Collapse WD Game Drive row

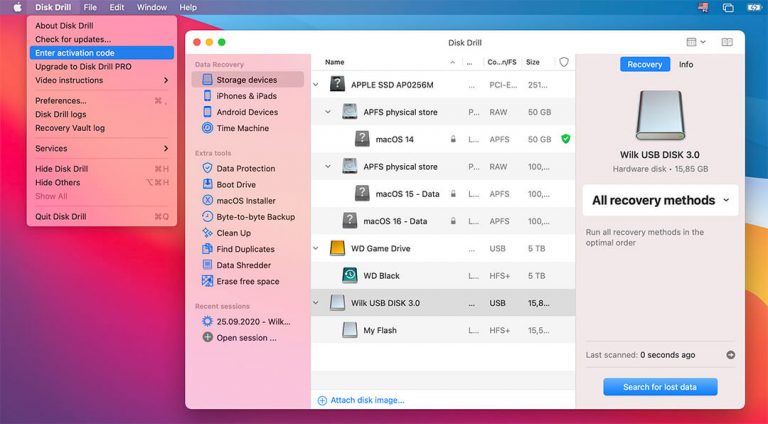point(316,249)
